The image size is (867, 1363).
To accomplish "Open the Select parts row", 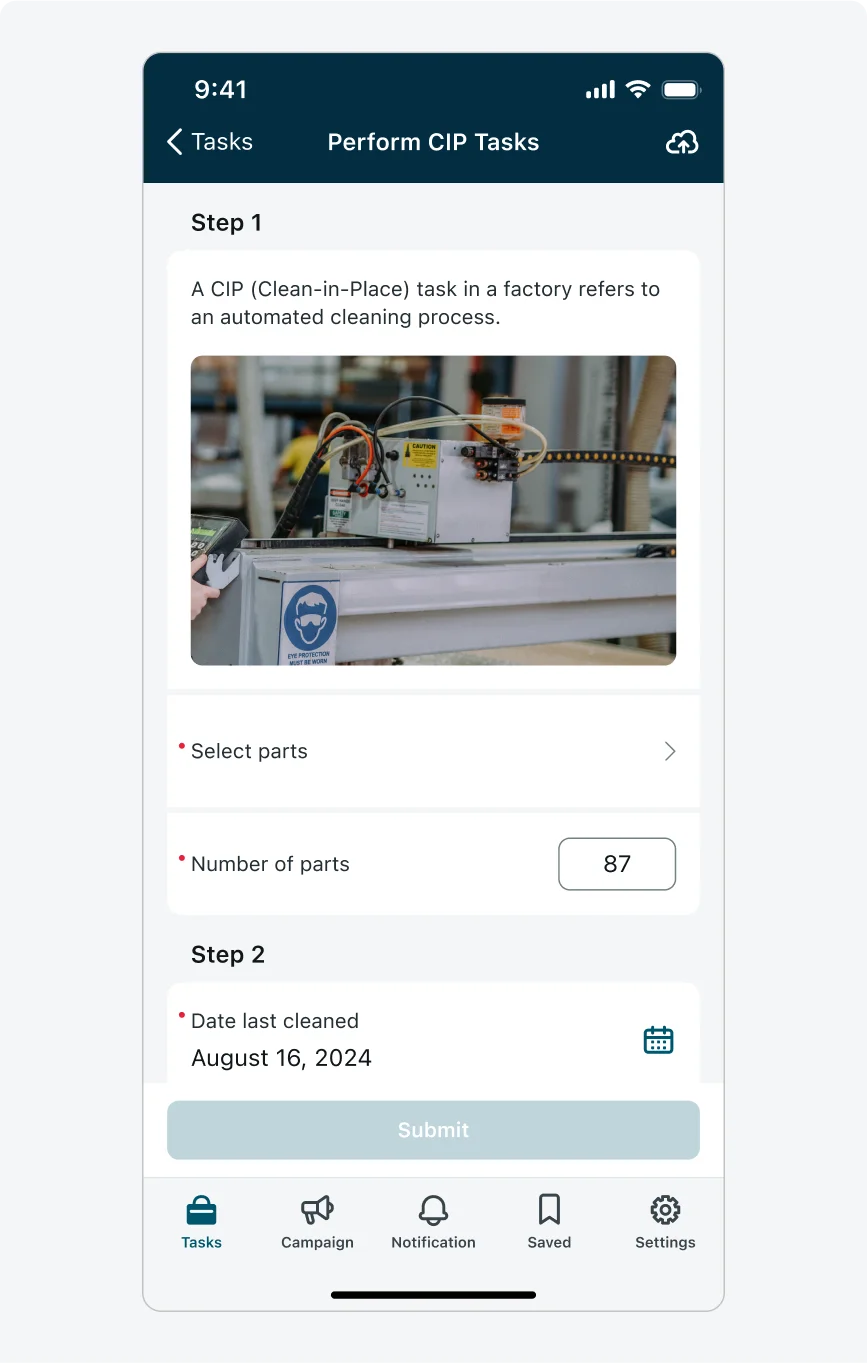I will pos(433,751).
